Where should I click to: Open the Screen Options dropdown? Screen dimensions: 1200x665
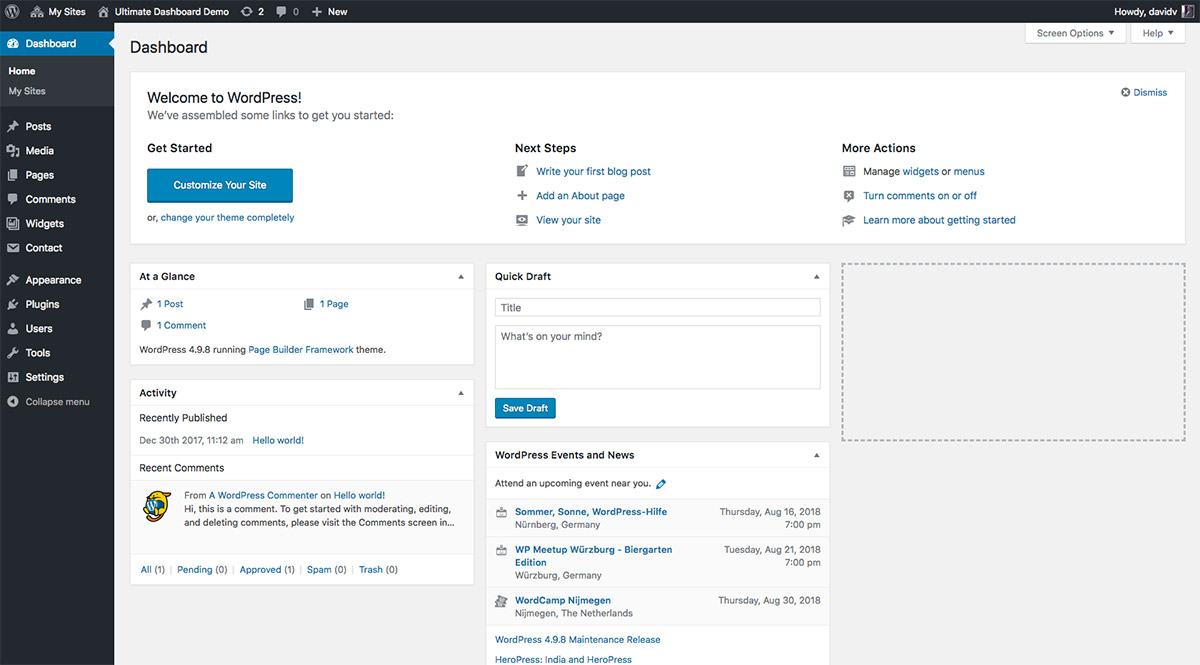point(1075,33)
